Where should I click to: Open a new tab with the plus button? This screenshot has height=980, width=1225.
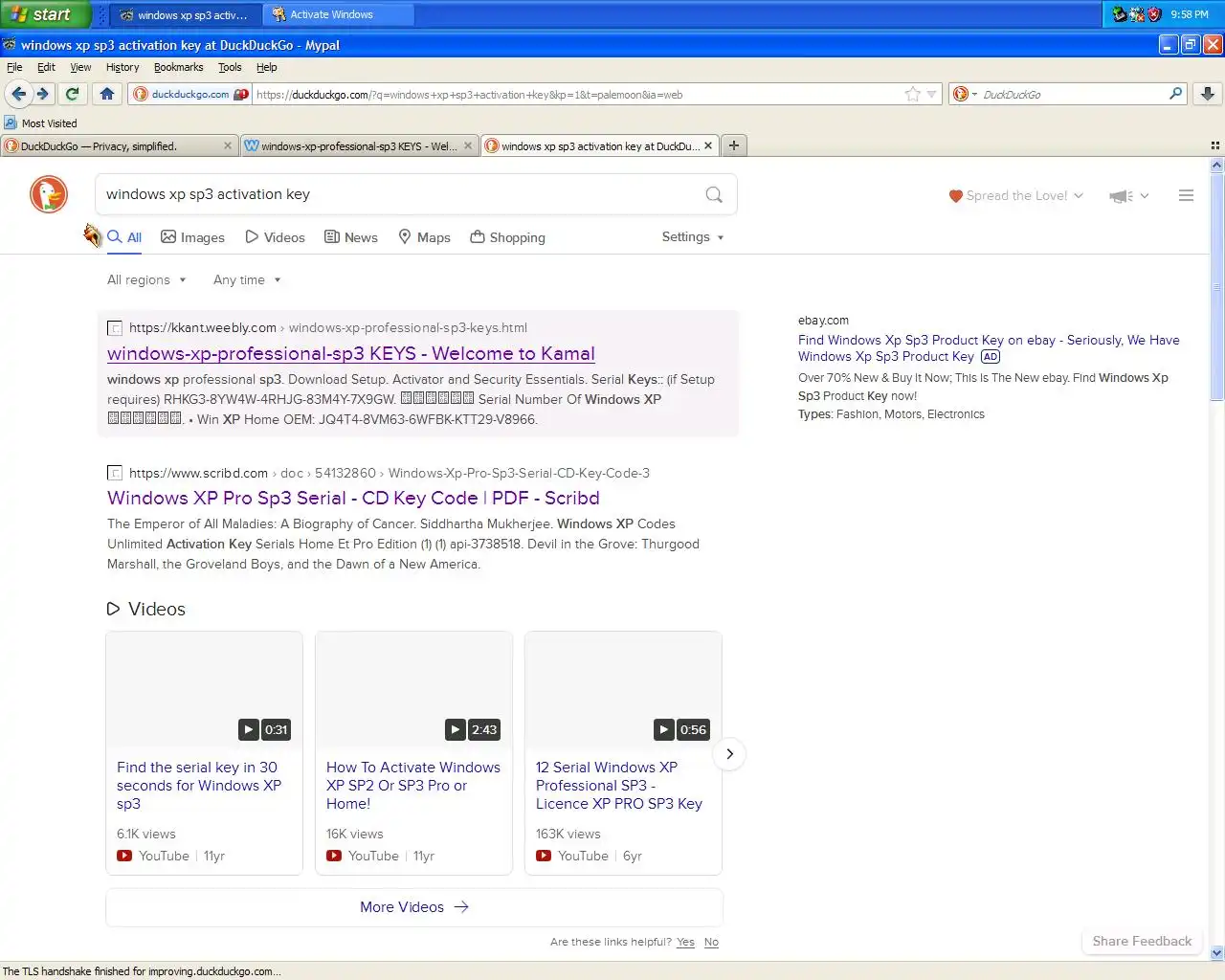click(733, 145)
